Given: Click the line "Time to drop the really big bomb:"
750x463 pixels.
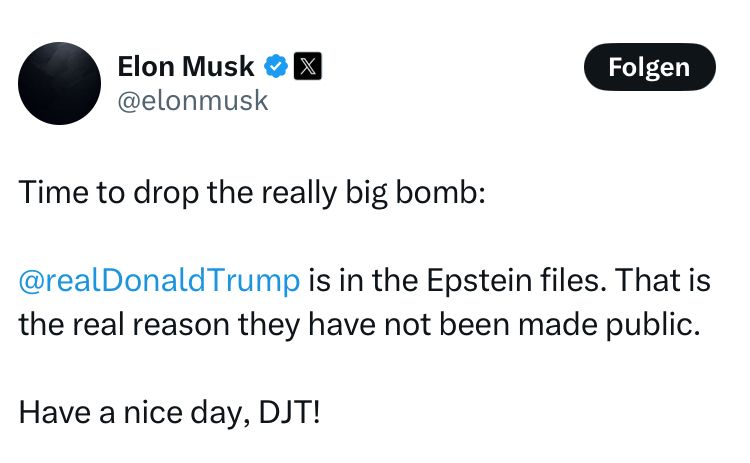Looking at the screenshot, I should [252, 193].
